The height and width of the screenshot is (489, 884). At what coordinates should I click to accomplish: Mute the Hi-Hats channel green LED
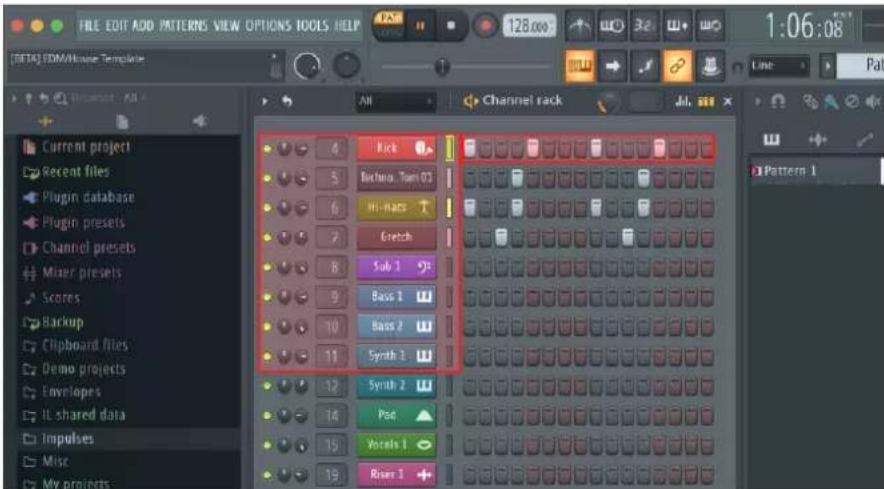pyautogui.click(x=267, y=208)
